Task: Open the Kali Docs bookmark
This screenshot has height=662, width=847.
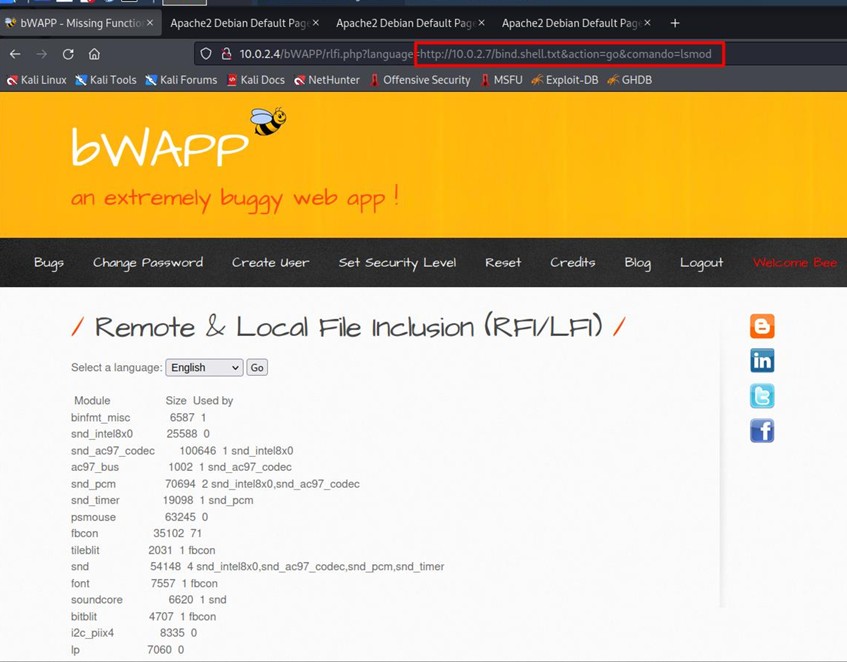Action: (x=256, y=80)
